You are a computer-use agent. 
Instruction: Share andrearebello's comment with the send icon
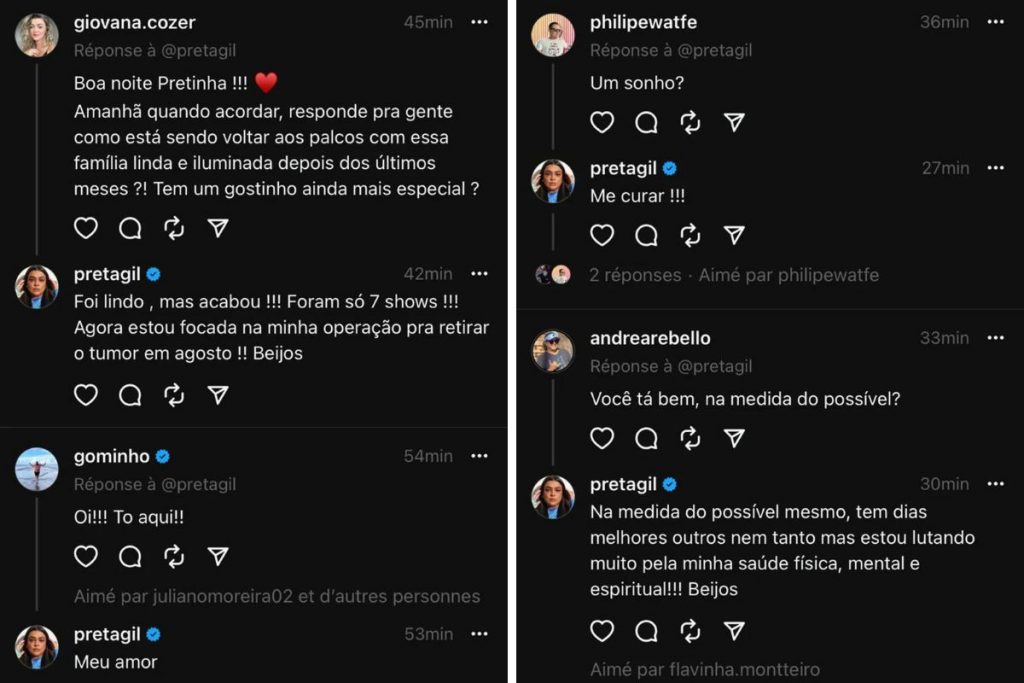click(x=735, y=437)
